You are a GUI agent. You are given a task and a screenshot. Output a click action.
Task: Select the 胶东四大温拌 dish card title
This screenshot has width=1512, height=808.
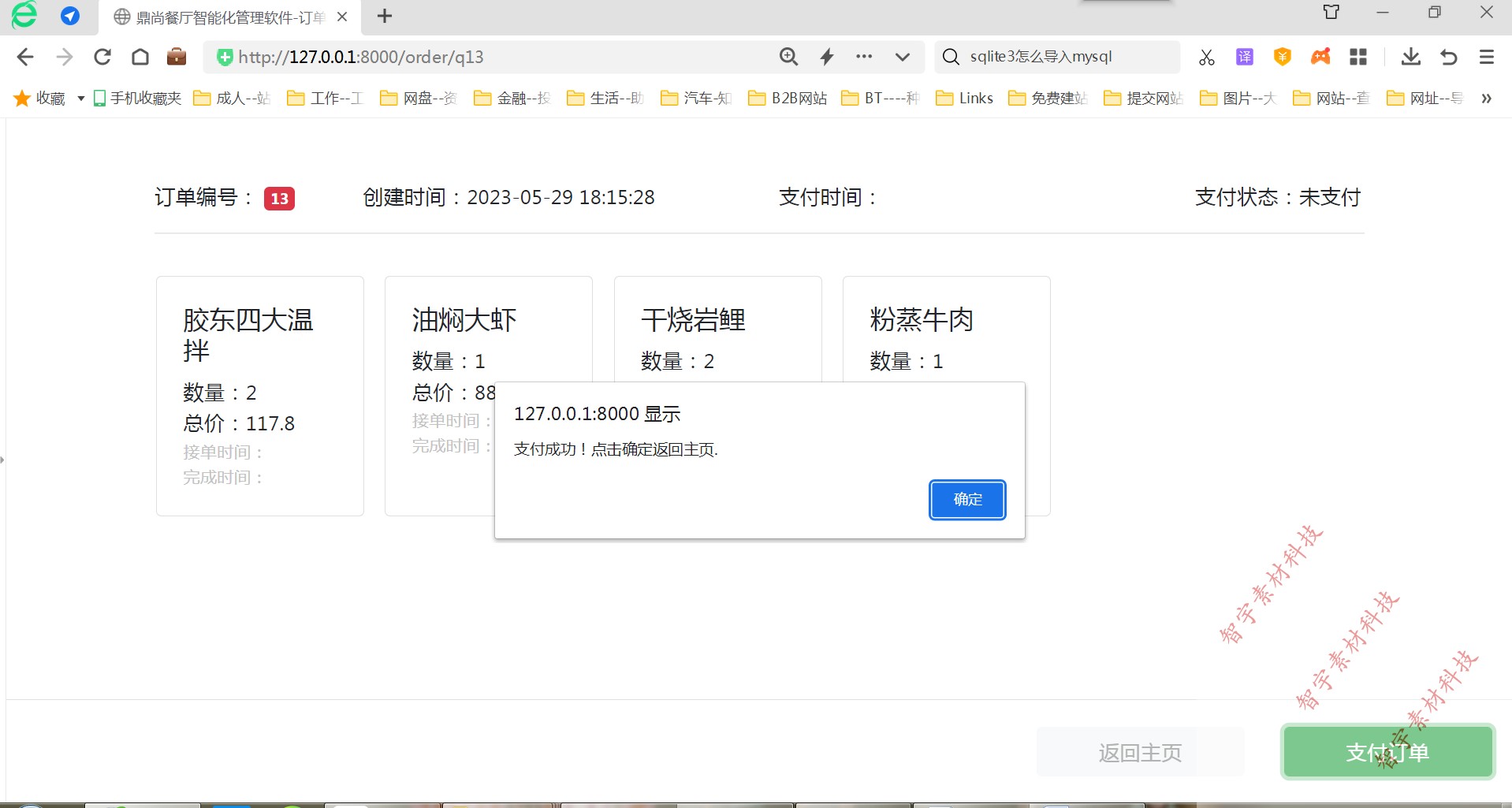248,335
